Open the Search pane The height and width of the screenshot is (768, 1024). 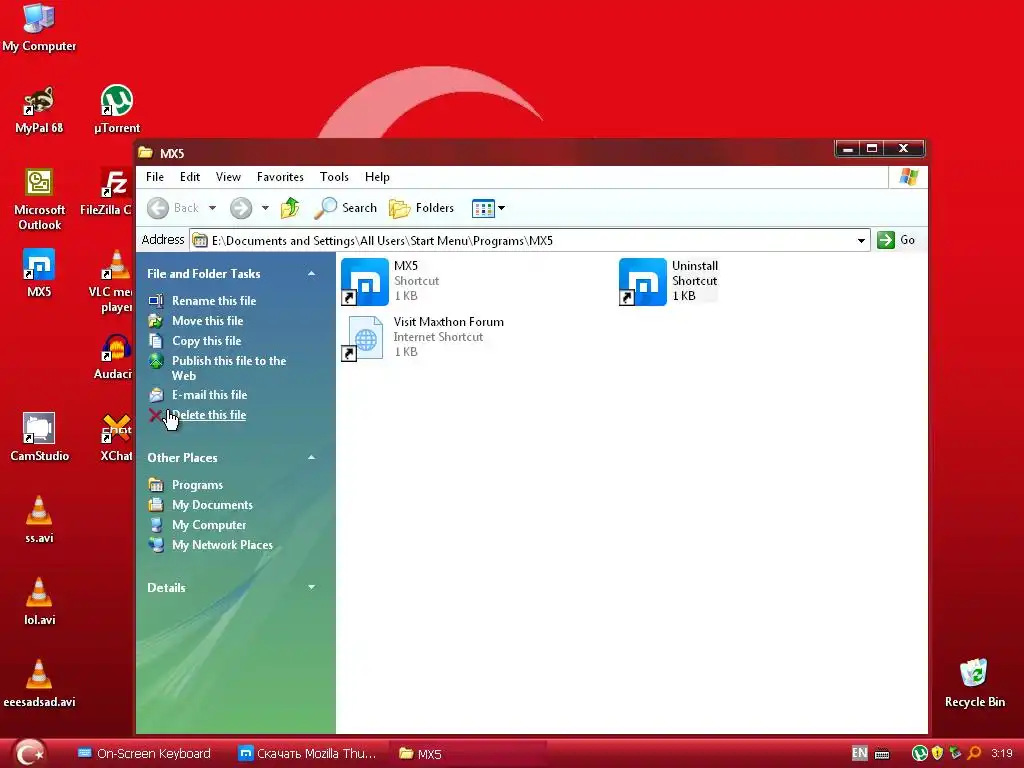tap(345, 208)
